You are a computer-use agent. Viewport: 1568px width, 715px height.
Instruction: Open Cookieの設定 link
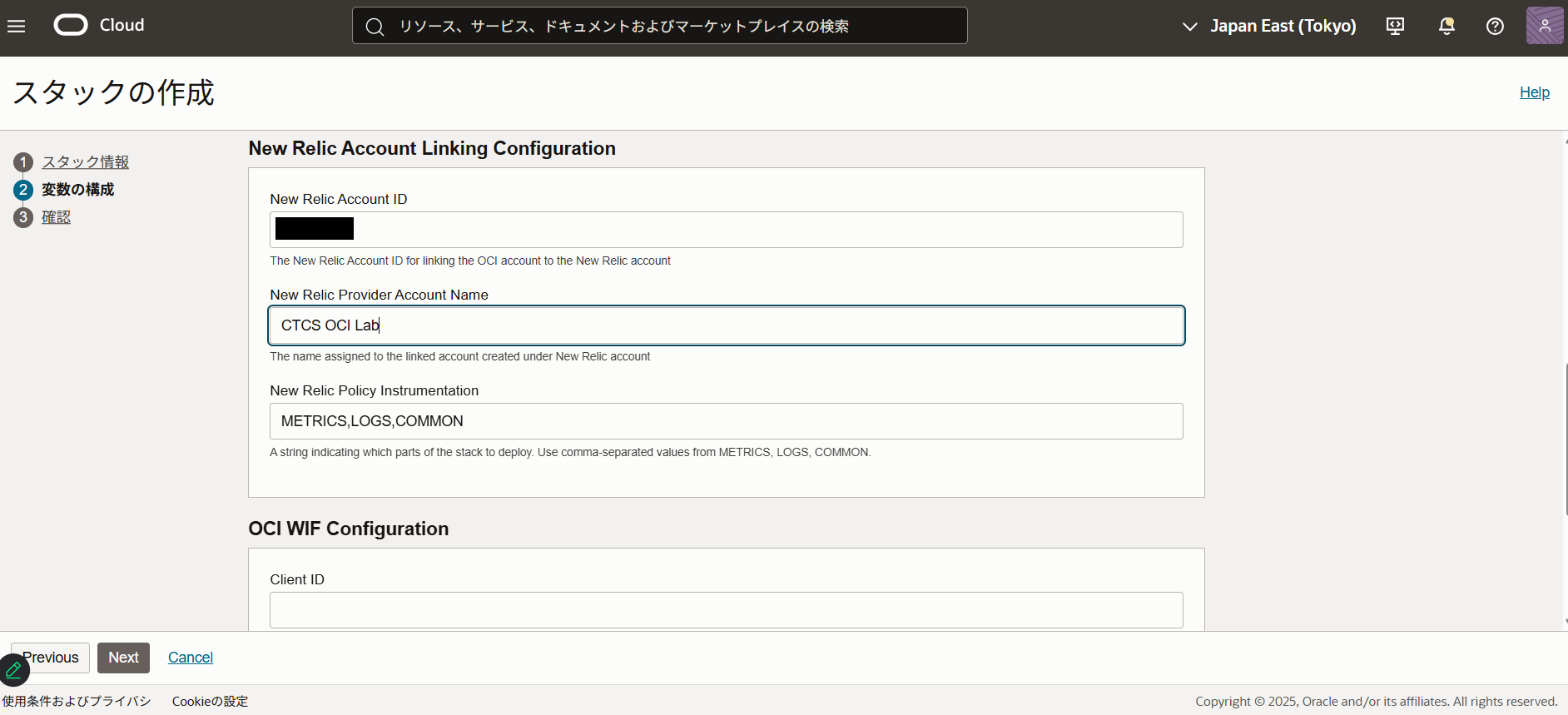point(210,701)
